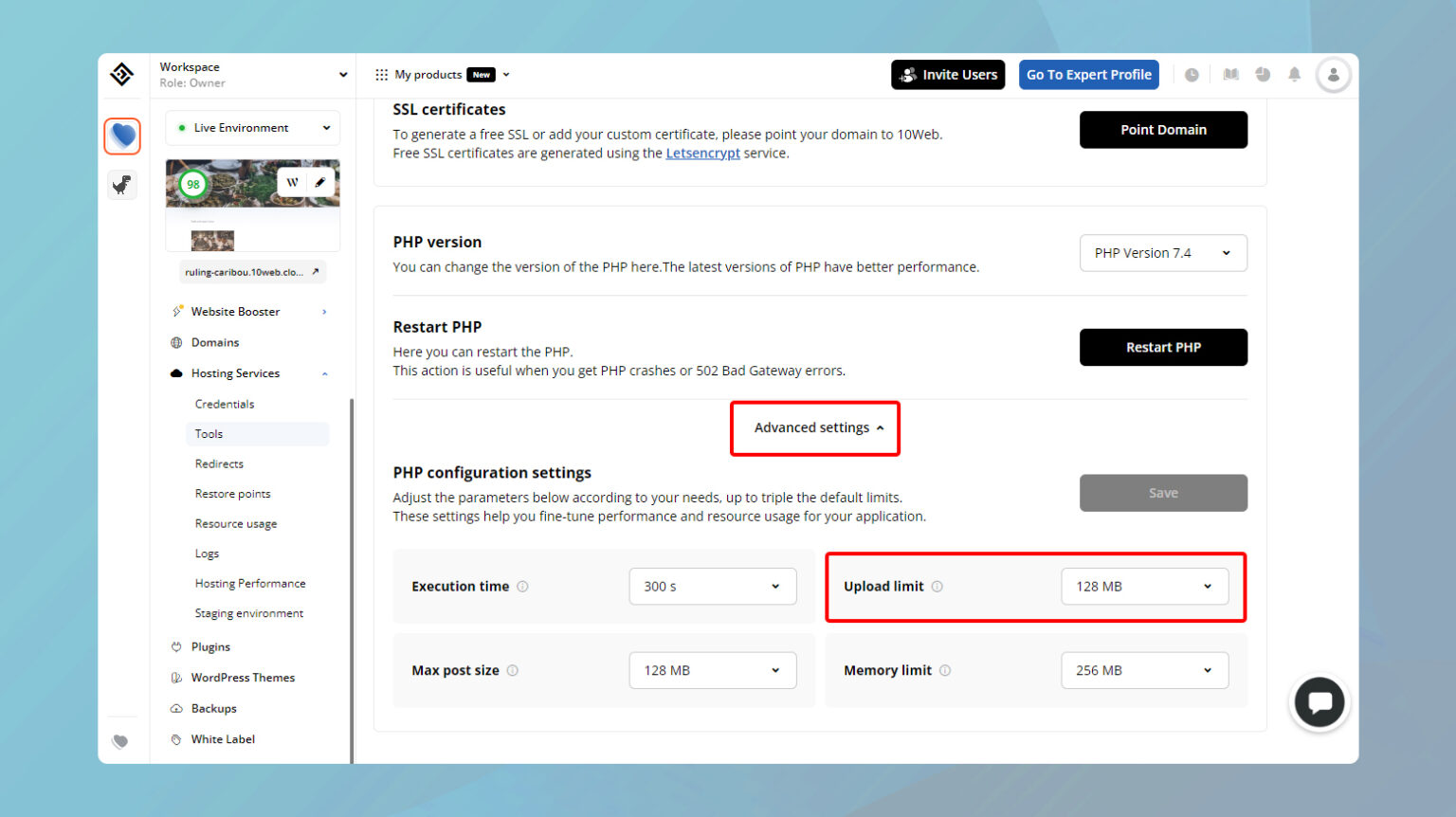The height and width of the screenshot is (817, 1456).
Task: Open the PHP Version 7.4 dropdown
Action: coord(1163,252)
